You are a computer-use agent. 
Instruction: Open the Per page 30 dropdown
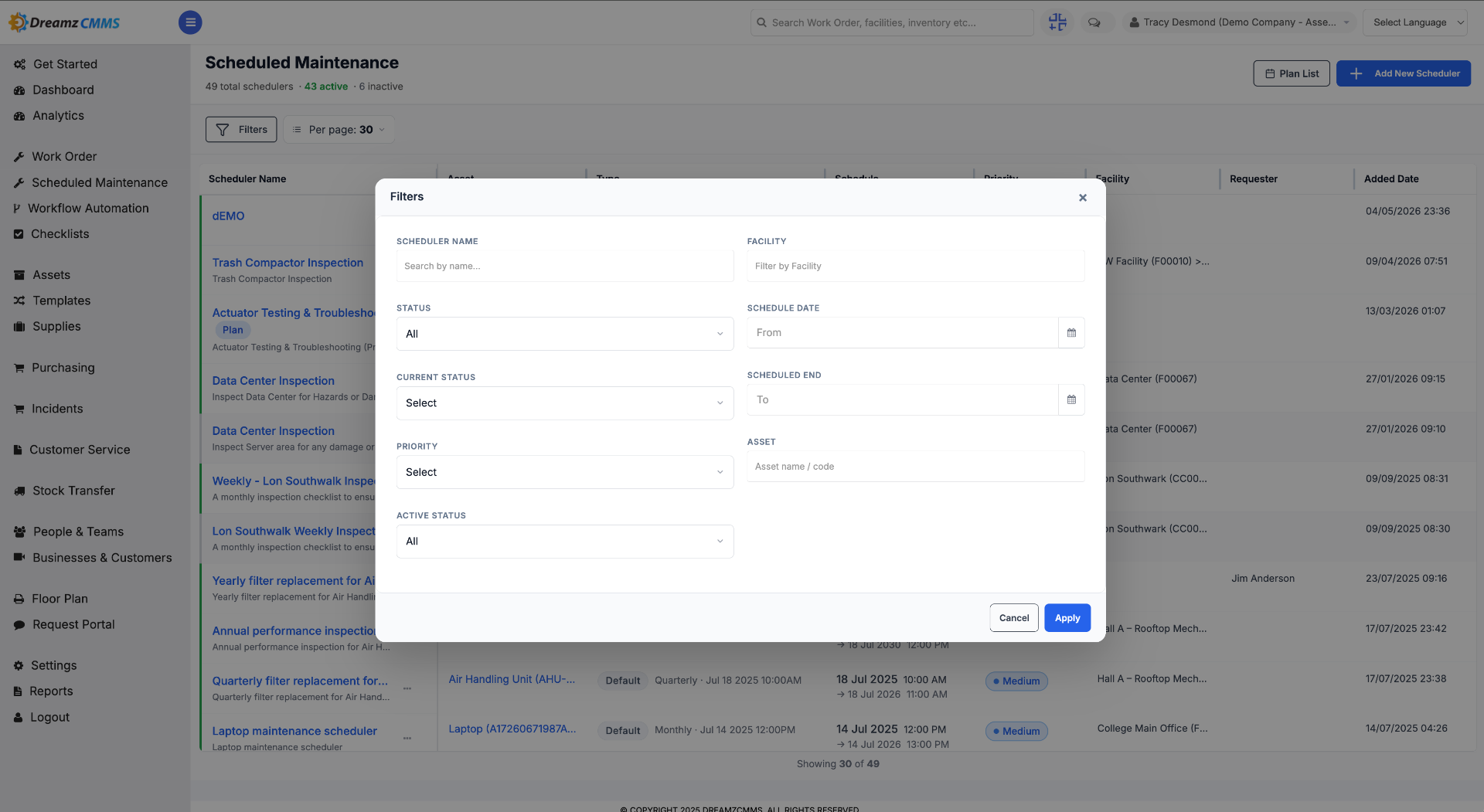(x=339, y=130)
